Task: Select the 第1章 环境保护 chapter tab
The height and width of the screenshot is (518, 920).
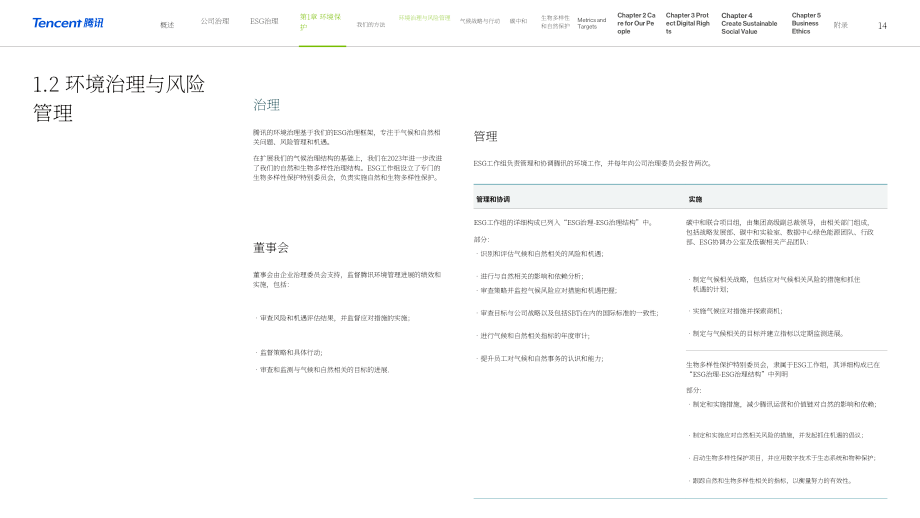Action: tap(320, 22)
